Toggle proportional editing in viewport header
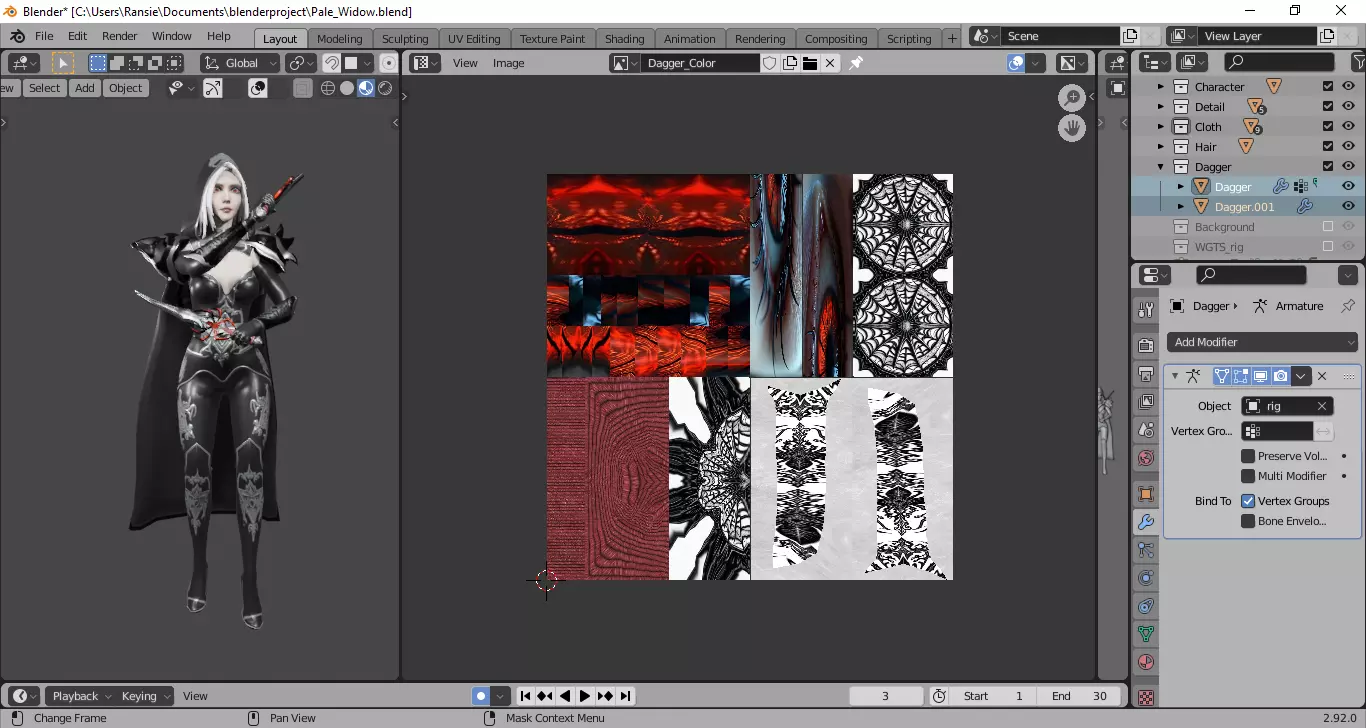1366x728 pixels. tap(389, 63)
